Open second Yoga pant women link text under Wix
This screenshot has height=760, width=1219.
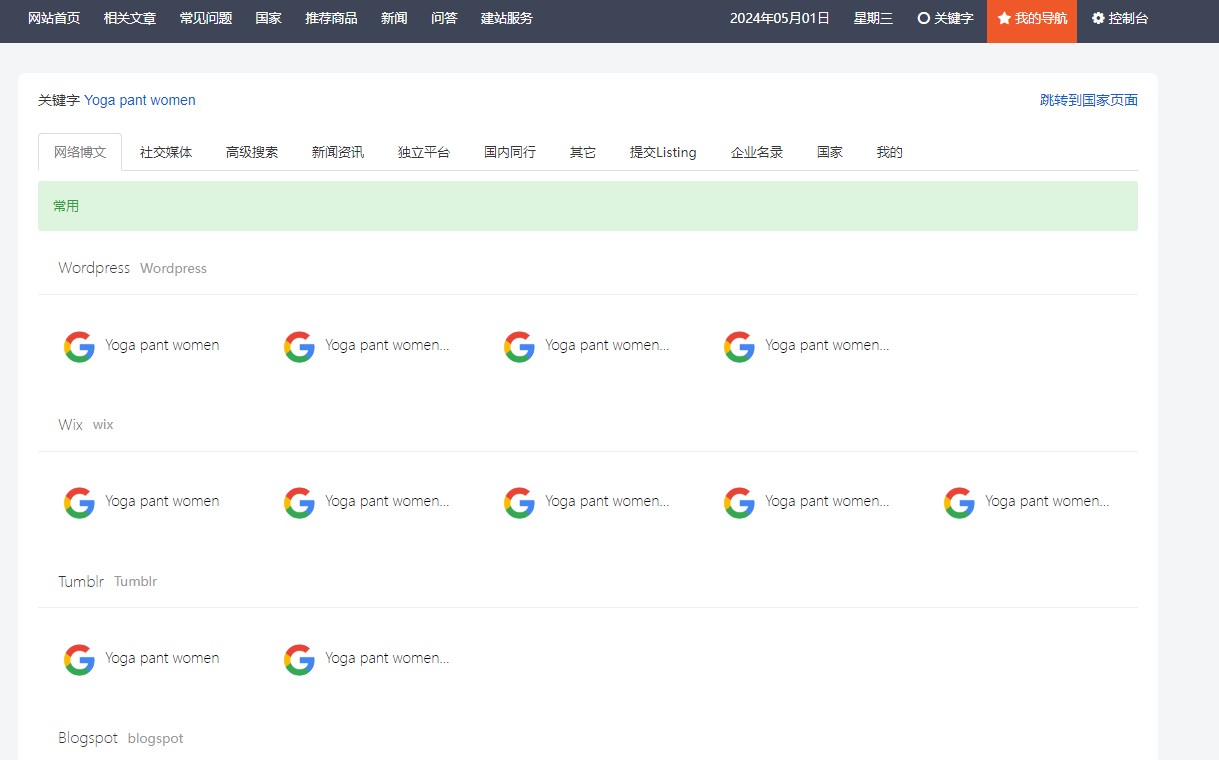pyautogui.click(x=387, y=501)
